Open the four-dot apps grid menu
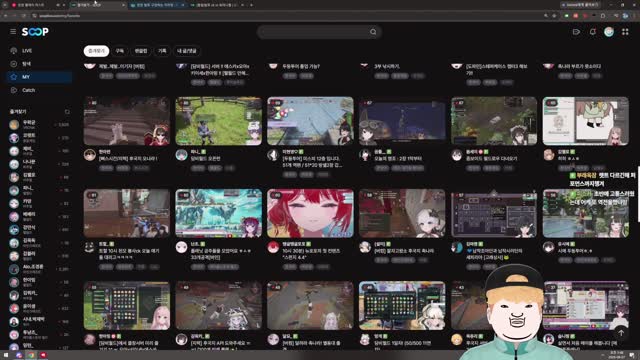Viewport: 640px width, 360px height. 625,32
